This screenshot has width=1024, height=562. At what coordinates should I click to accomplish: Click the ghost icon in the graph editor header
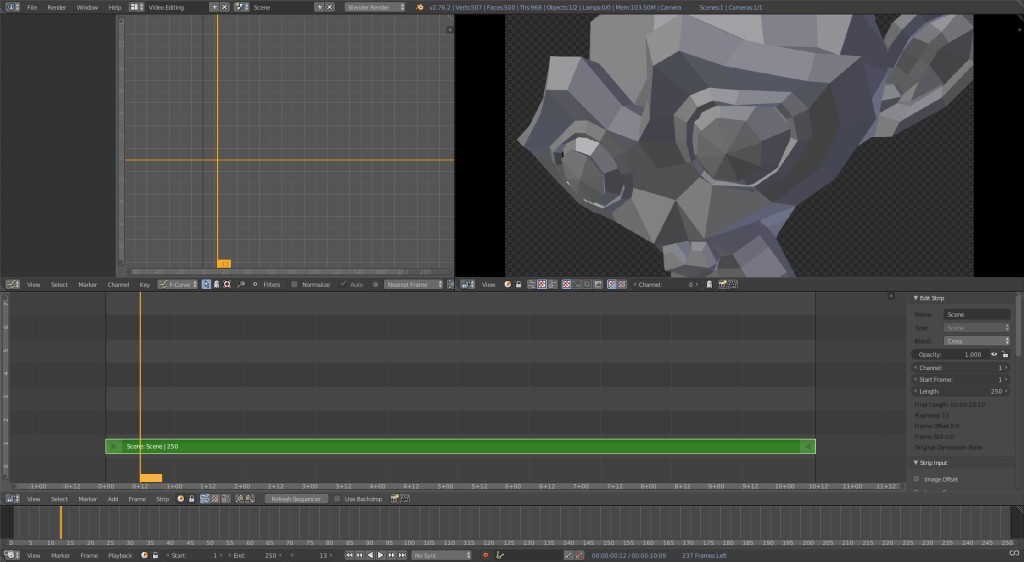tap(217, 284)
